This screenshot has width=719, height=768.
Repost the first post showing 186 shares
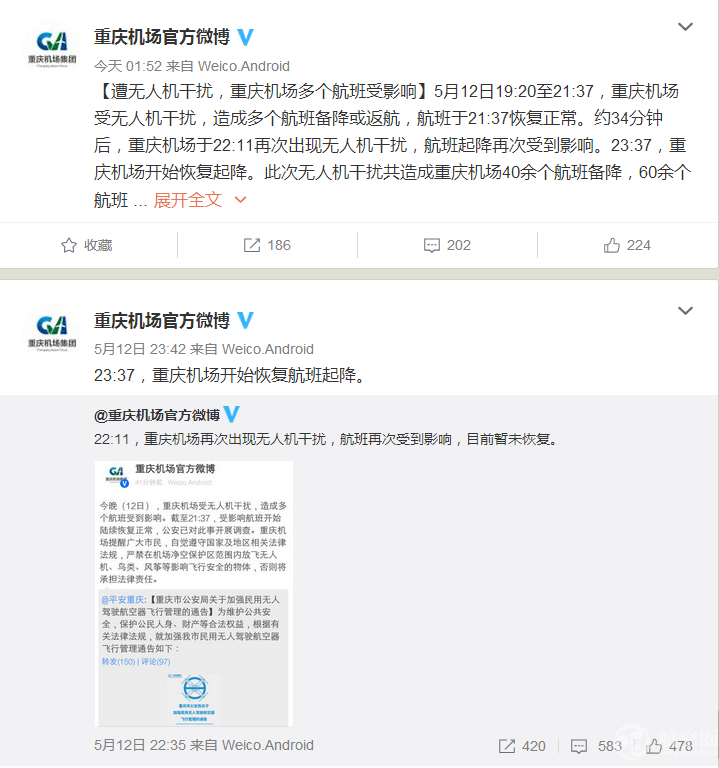267,245
